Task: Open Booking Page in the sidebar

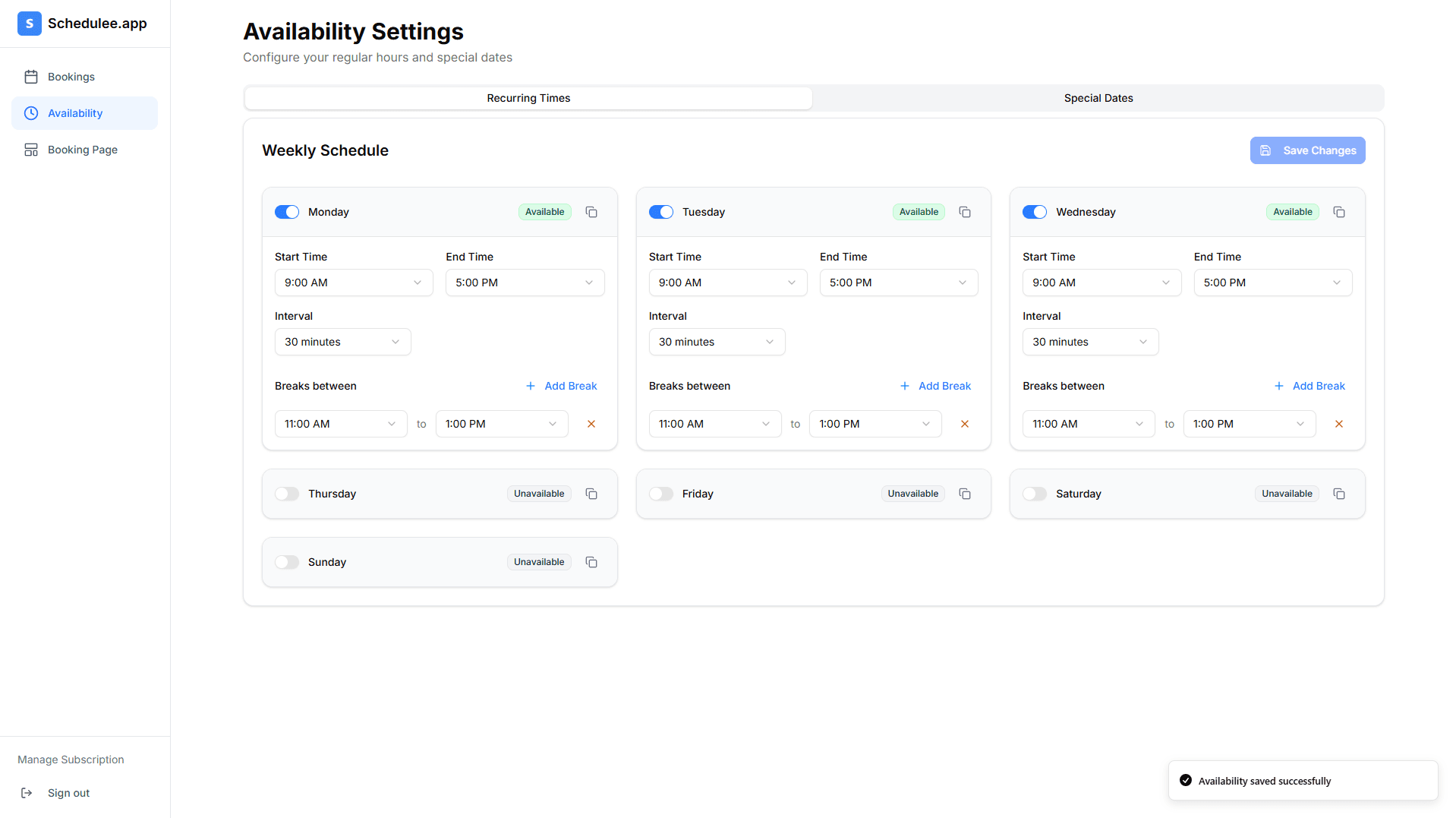Action: [84, 150]
